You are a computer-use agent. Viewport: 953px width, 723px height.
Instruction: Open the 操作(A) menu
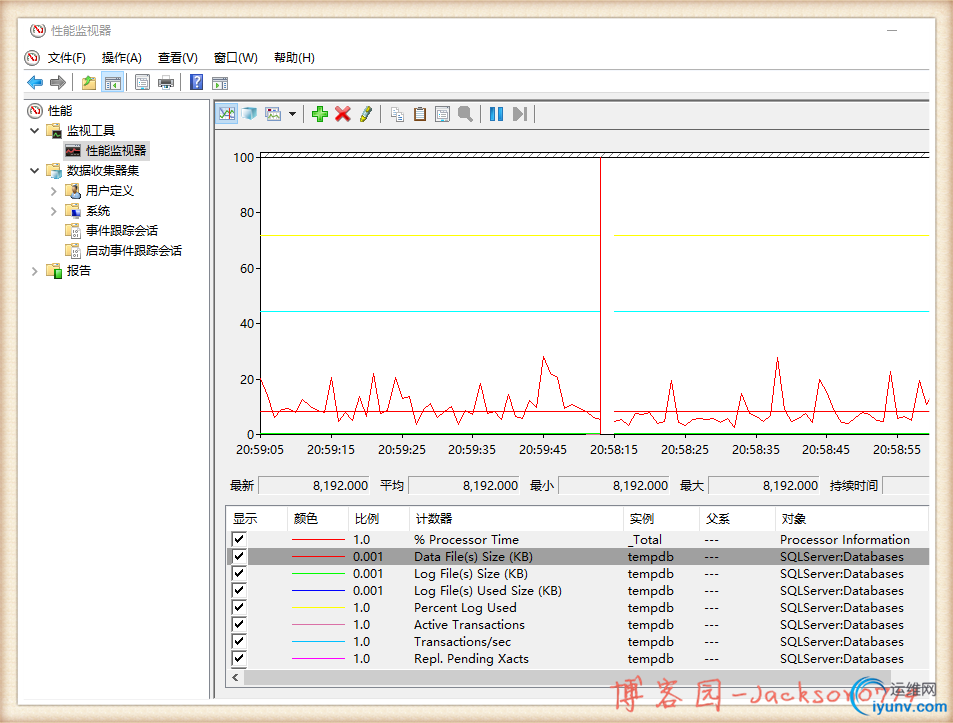point(121,58)
